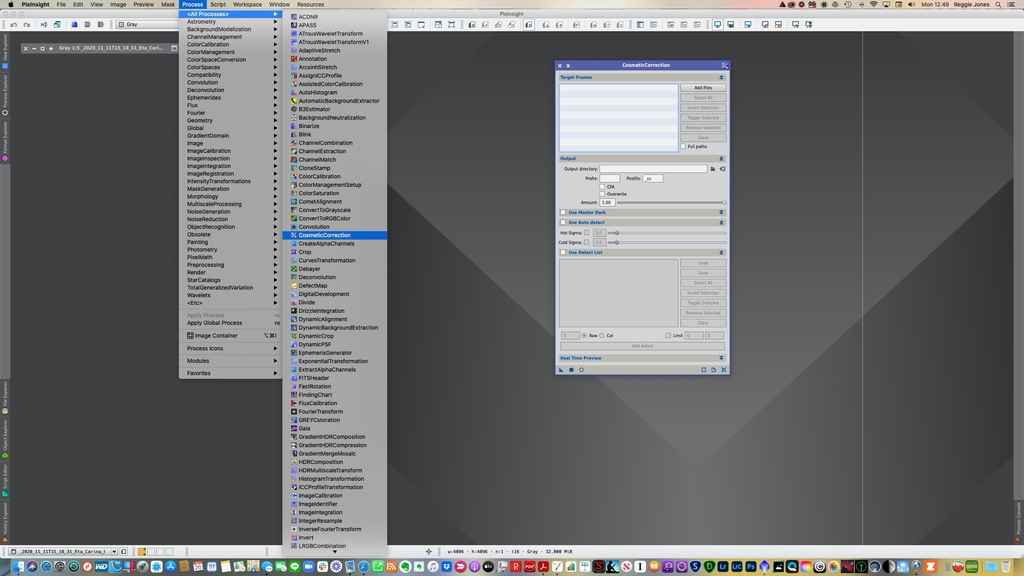
Task: Choose Apply Global Process
Action: click(231, 323)
